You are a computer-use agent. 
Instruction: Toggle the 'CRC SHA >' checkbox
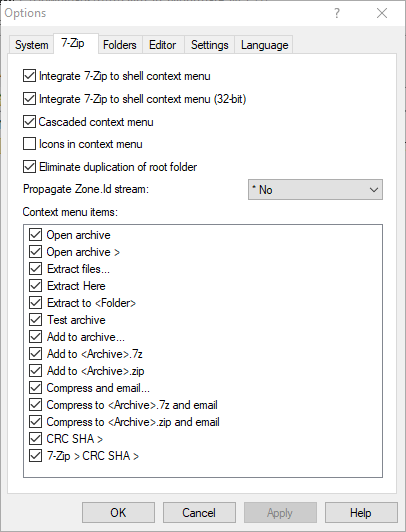(35, 439)
